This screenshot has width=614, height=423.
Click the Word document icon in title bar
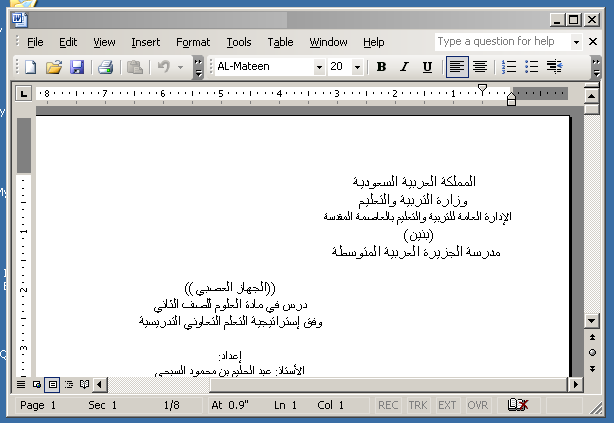coord(20,20)
